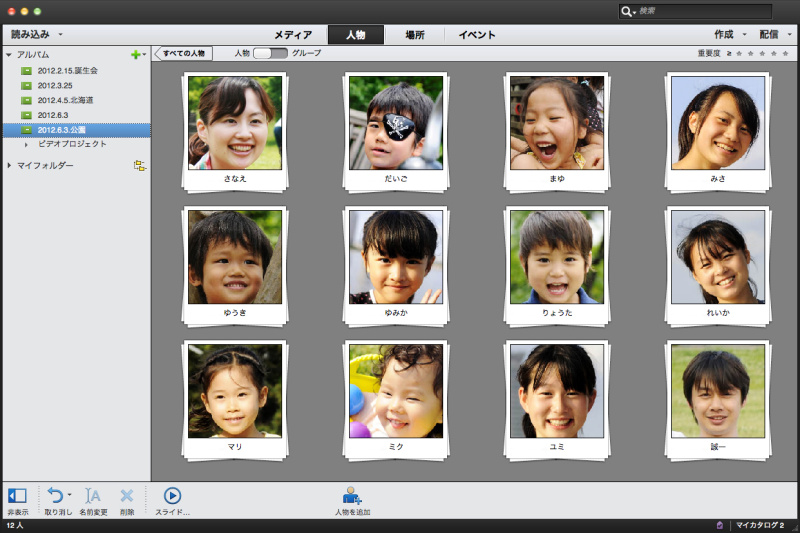Set rating filter to one star
Screen dimensions: 800x533
click(739, 53)
